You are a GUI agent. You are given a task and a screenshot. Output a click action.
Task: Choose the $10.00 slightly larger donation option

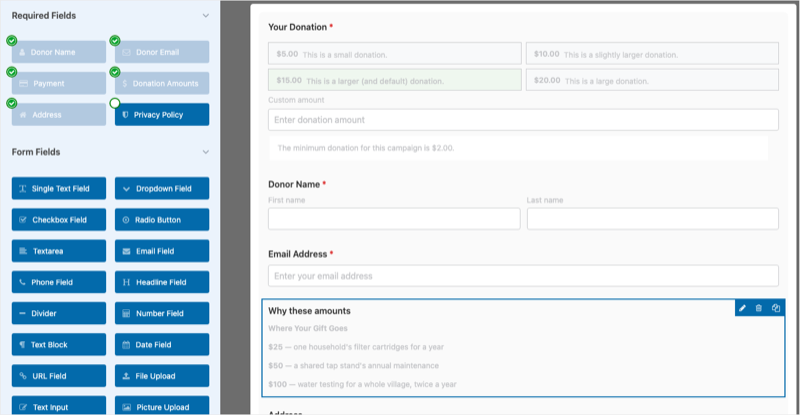click(x=652, y=54)
